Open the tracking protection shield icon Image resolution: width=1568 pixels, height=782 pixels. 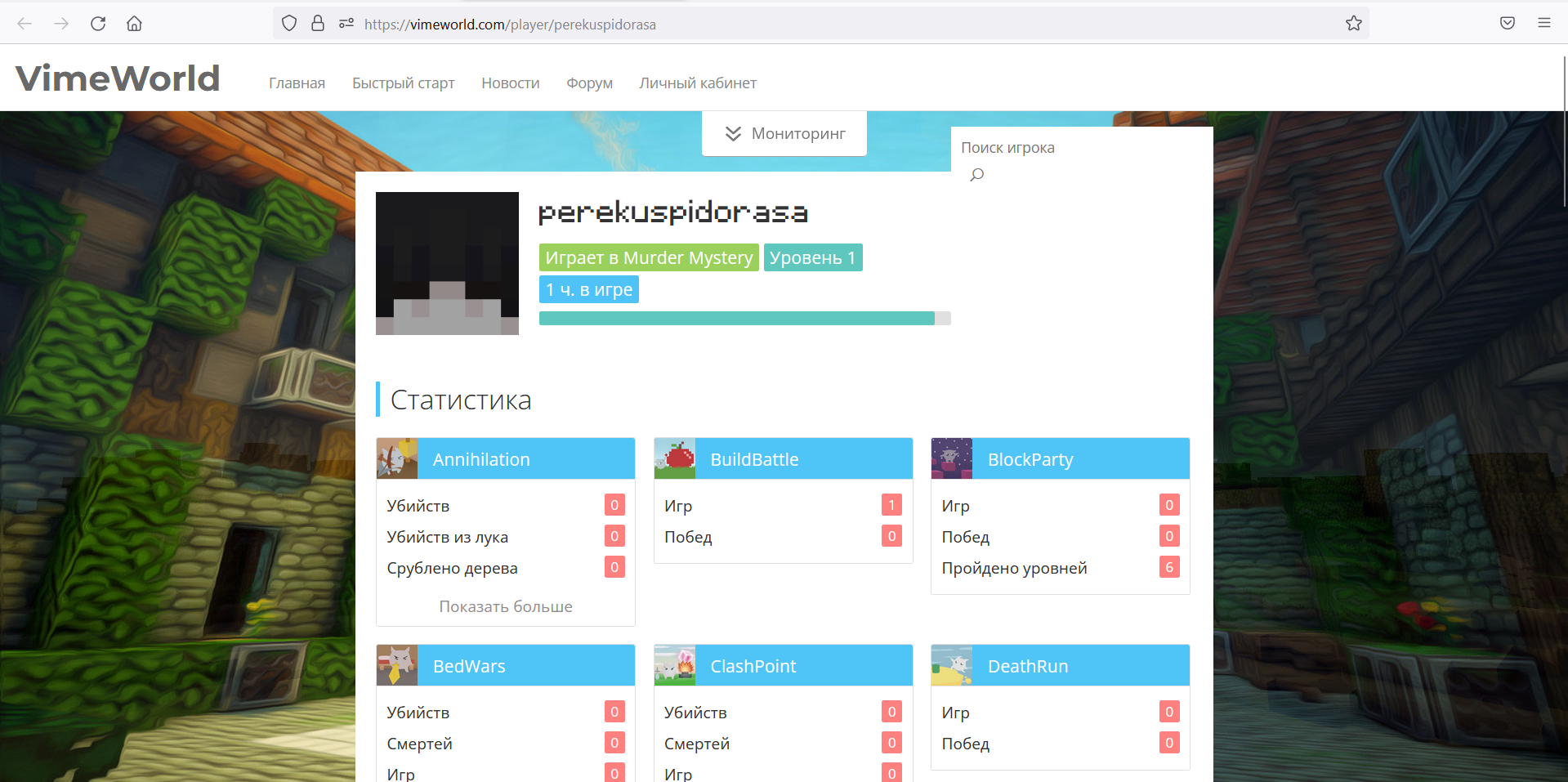click(x=289, y=24)
